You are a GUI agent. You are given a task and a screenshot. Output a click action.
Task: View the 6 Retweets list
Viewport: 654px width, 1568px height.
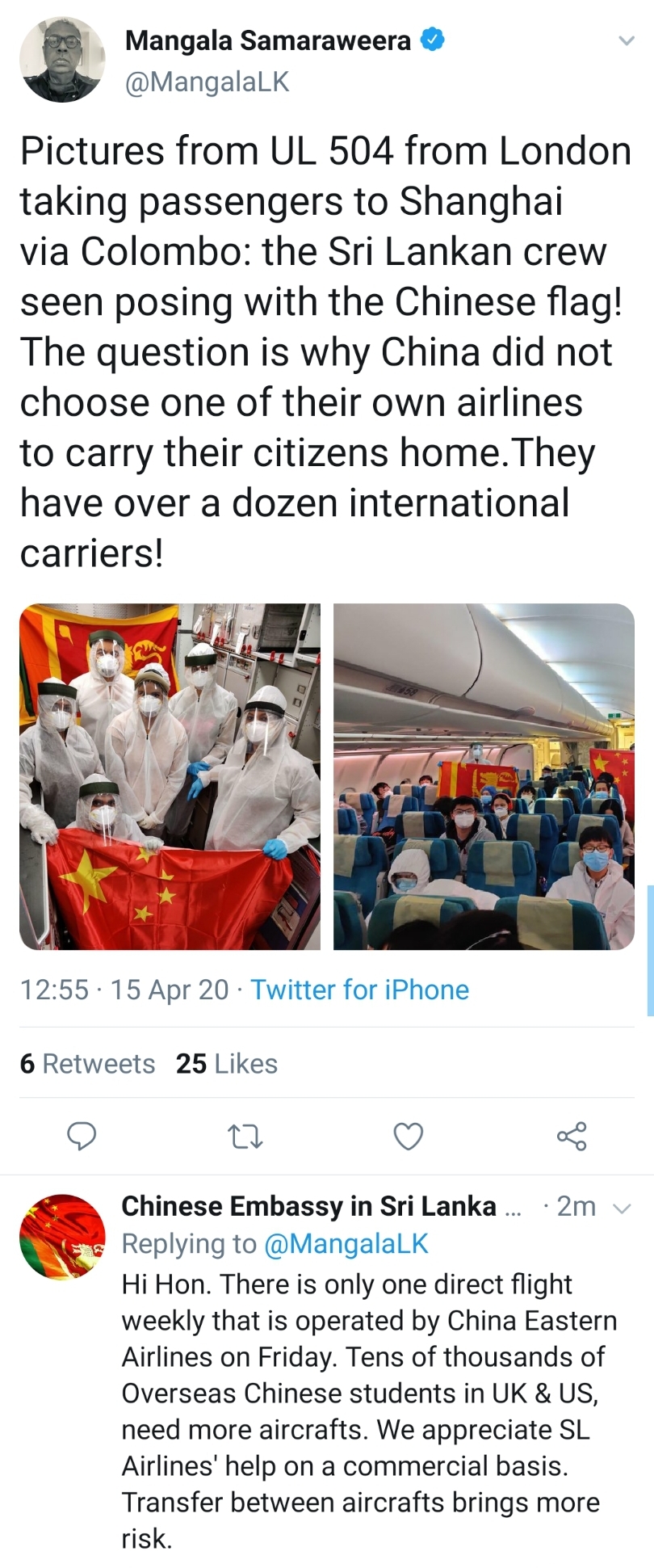pos(87,1064)
